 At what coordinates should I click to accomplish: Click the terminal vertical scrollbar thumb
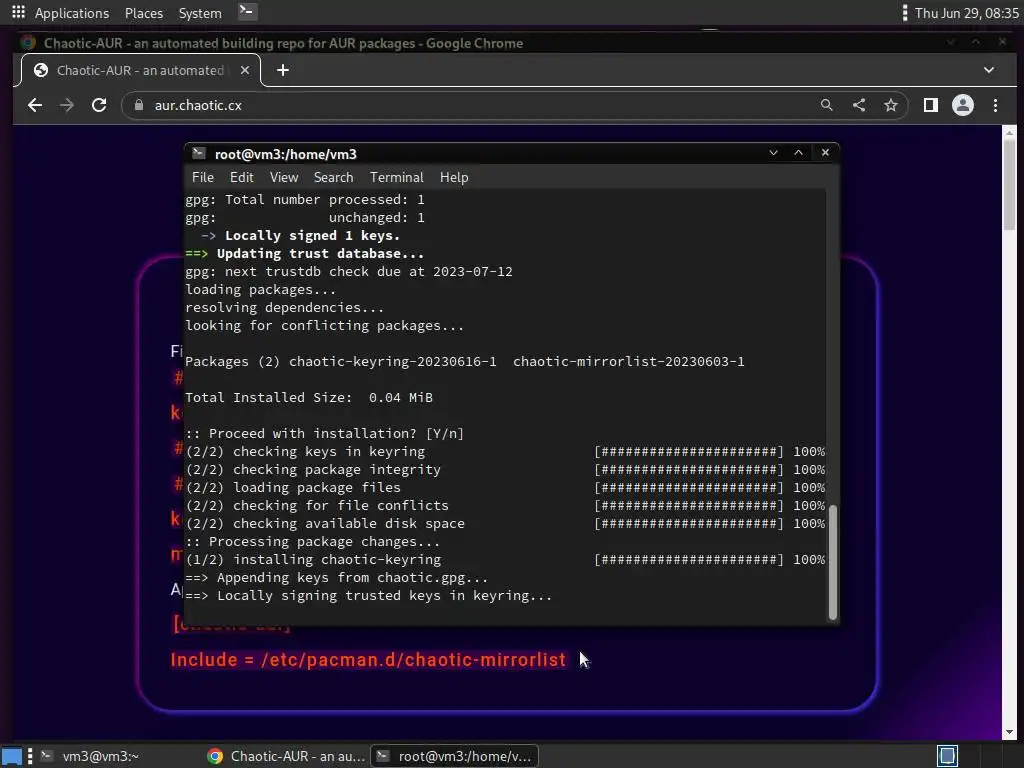(833, 562)
